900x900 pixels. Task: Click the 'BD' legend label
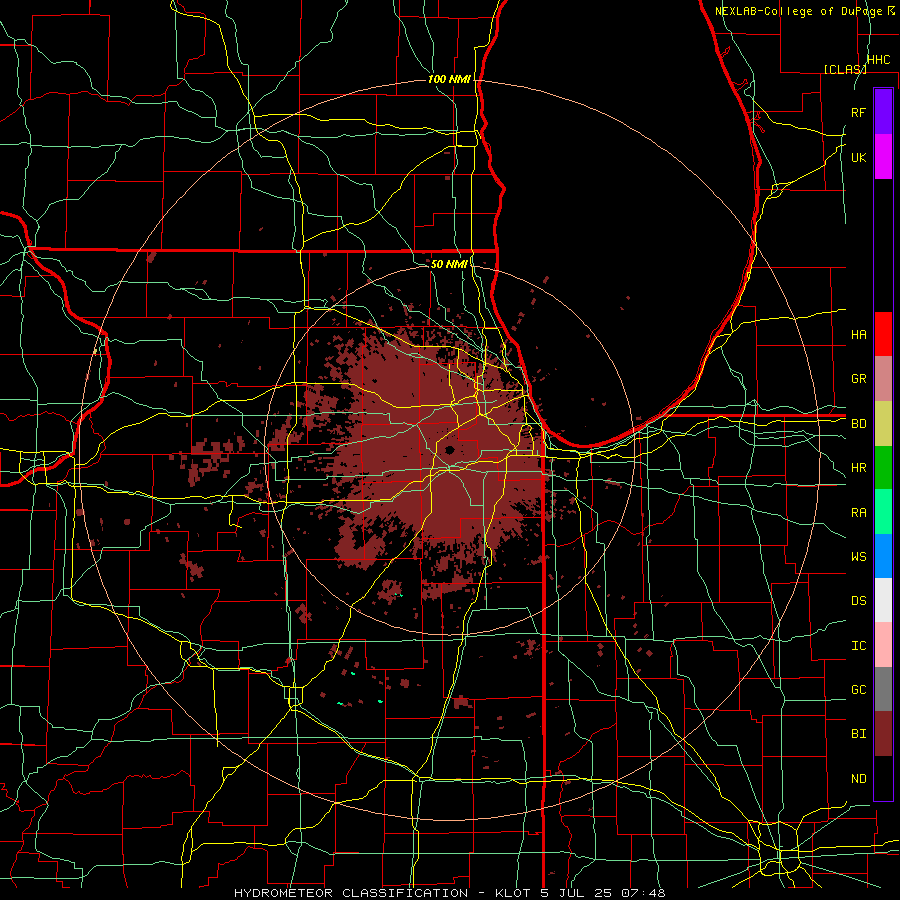tap(858, 424)
